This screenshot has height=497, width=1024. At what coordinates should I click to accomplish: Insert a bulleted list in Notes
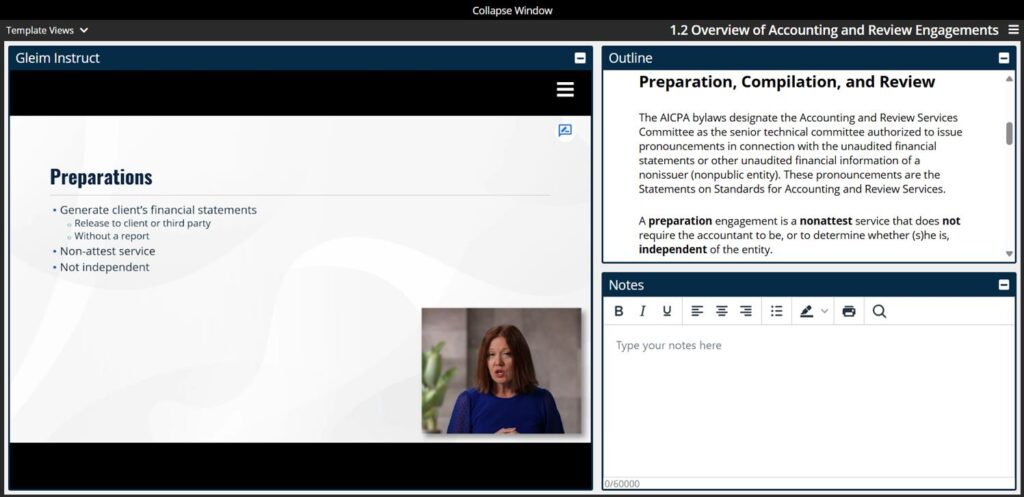tap(777, 311)
